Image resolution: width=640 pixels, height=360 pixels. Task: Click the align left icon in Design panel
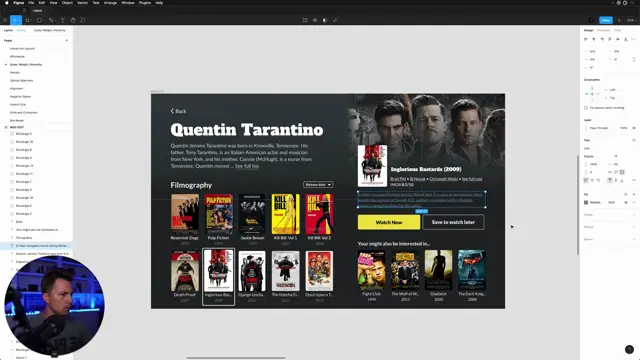pyautogui.click(x=586, y=39)
